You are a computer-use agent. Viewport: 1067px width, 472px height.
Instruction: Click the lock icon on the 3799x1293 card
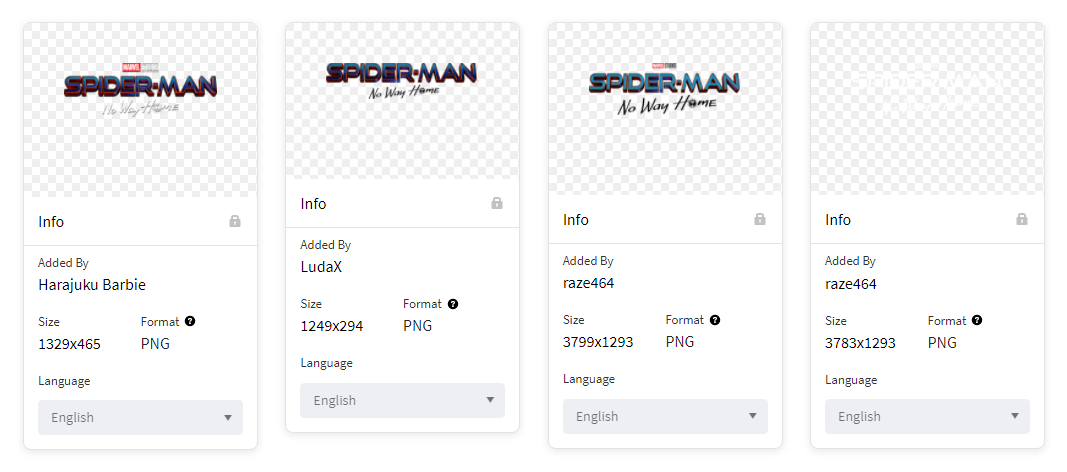pos(760,220)
